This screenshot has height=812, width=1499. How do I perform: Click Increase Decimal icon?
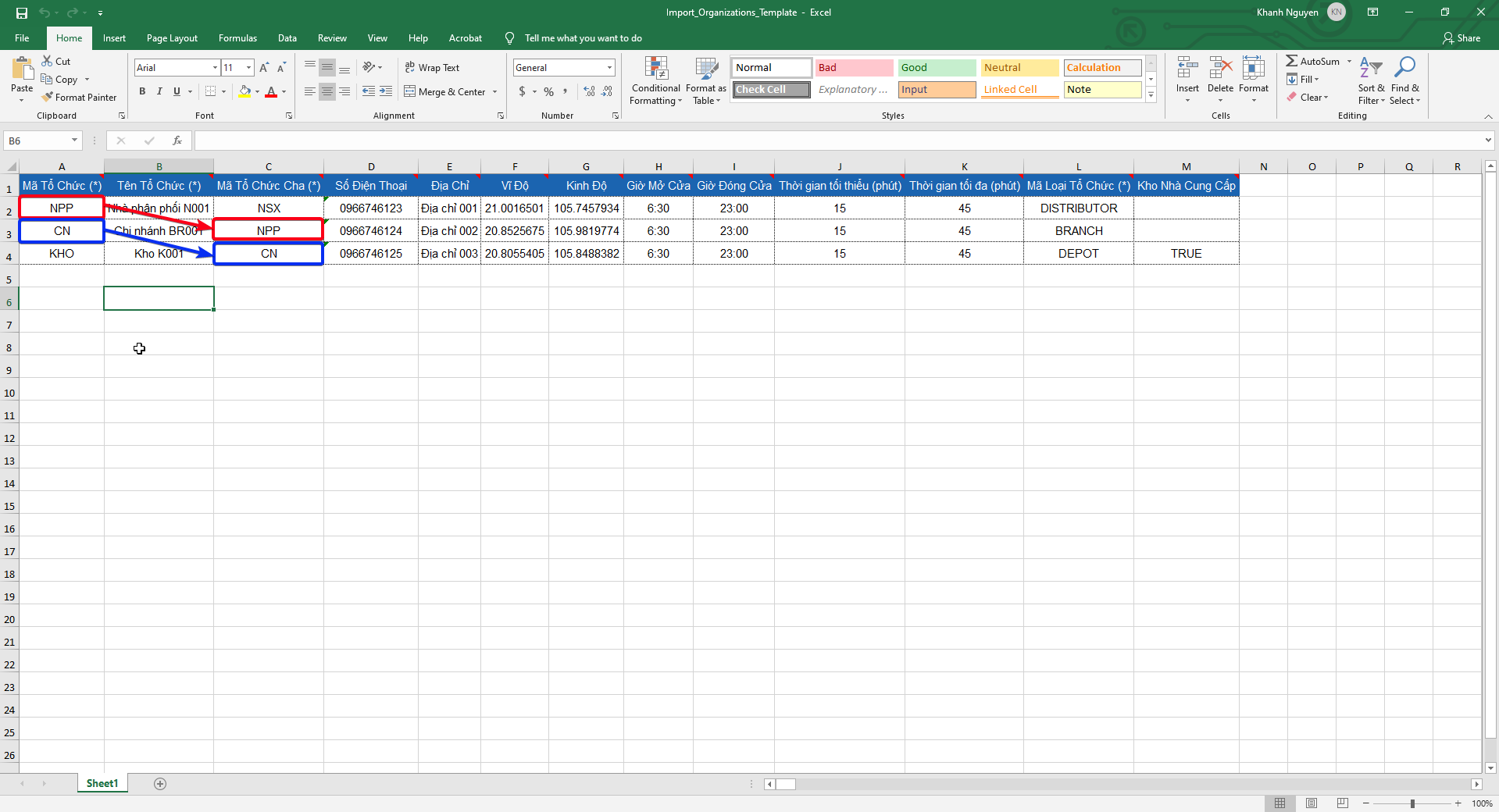589,91
